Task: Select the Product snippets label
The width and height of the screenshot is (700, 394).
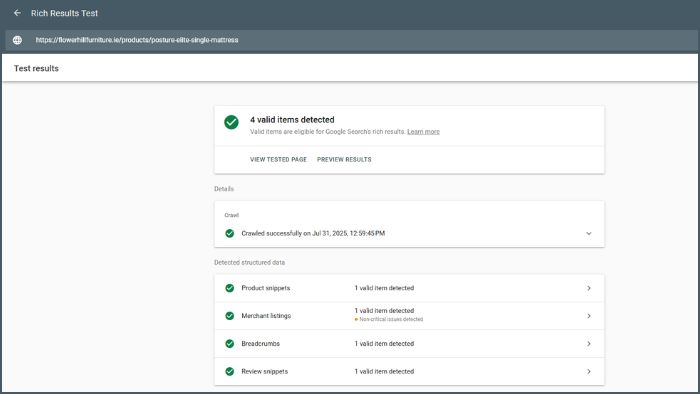Action: (266, 288)
